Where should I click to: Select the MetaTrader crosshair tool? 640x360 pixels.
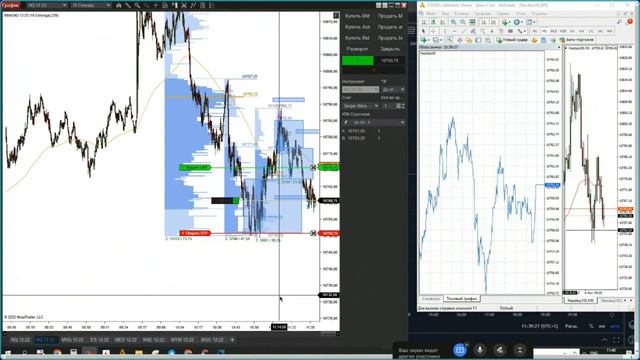click(x=433, y=31)
